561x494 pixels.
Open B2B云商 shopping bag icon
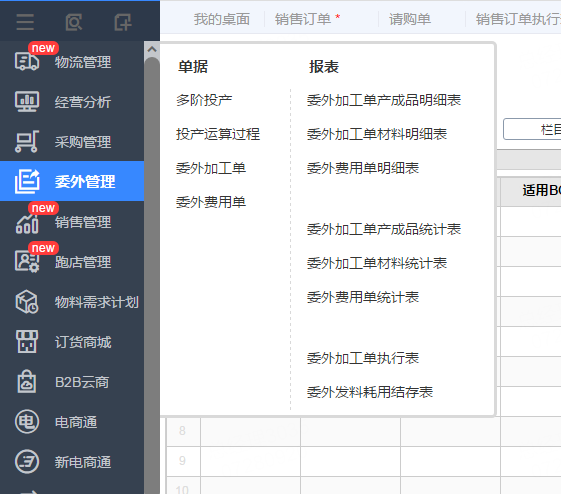pos(27,382)
